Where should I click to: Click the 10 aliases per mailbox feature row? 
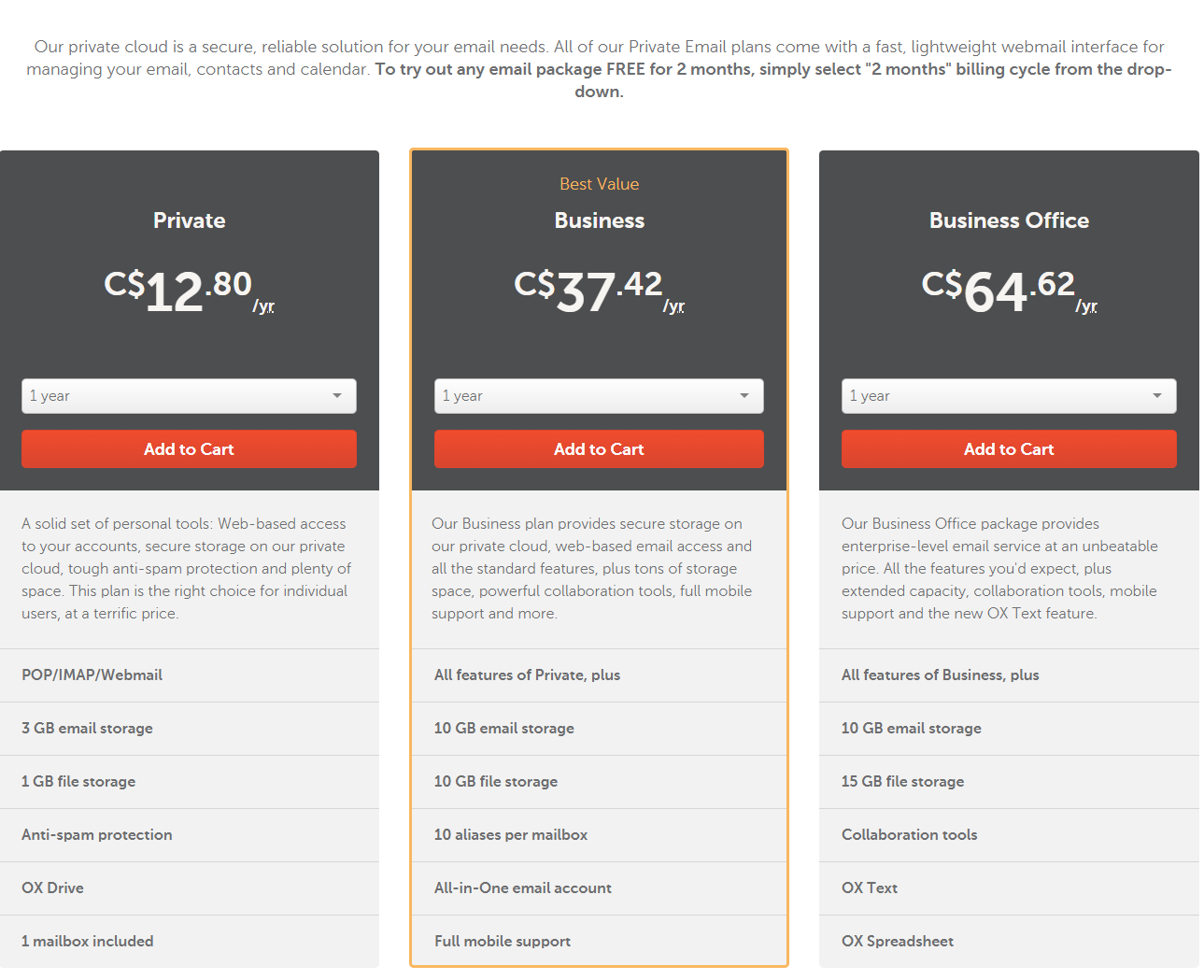pos(511,834)
